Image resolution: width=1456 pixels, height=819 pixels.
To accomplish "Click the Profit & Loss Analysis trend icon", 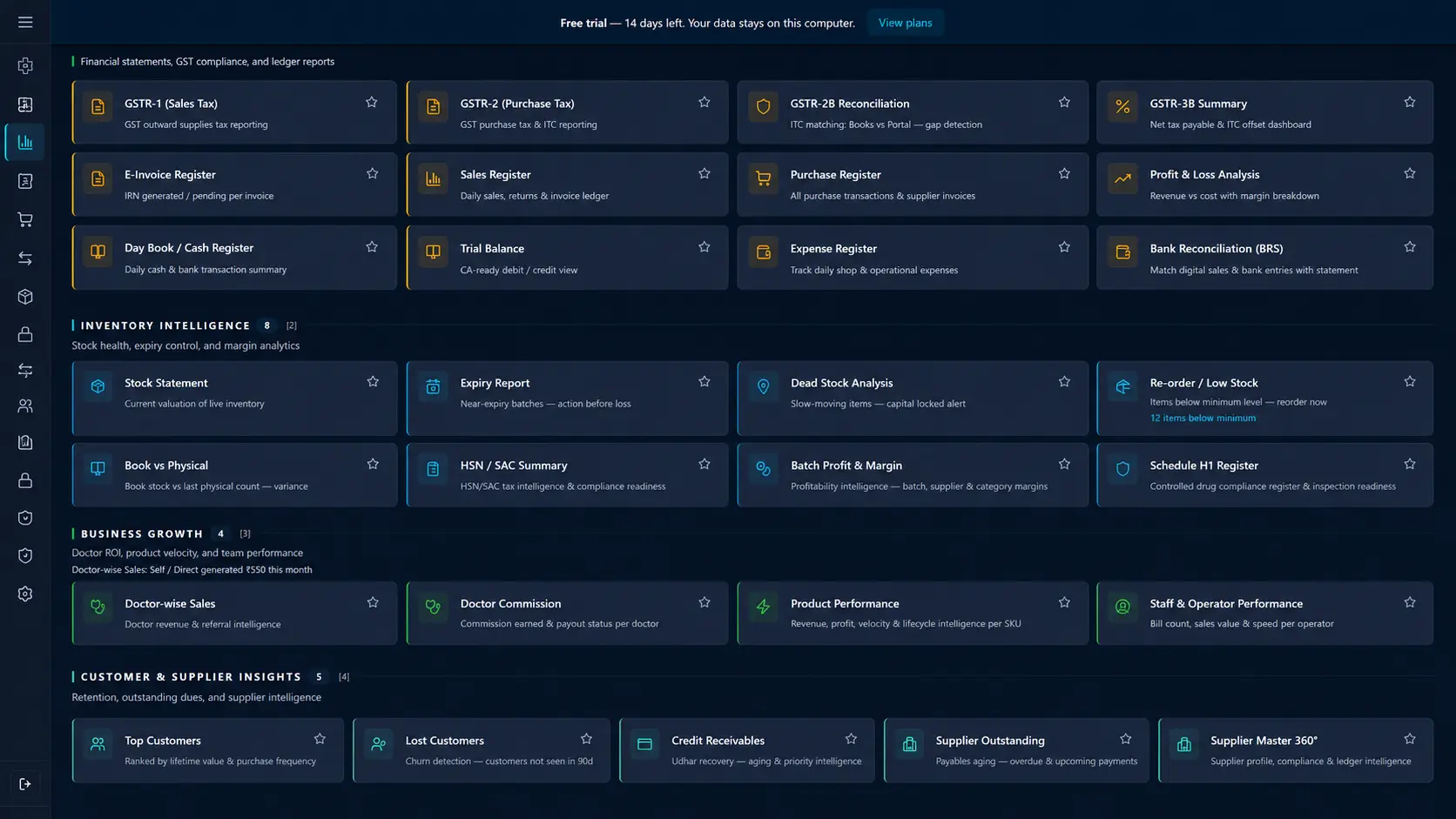I will coord(1122,178).
